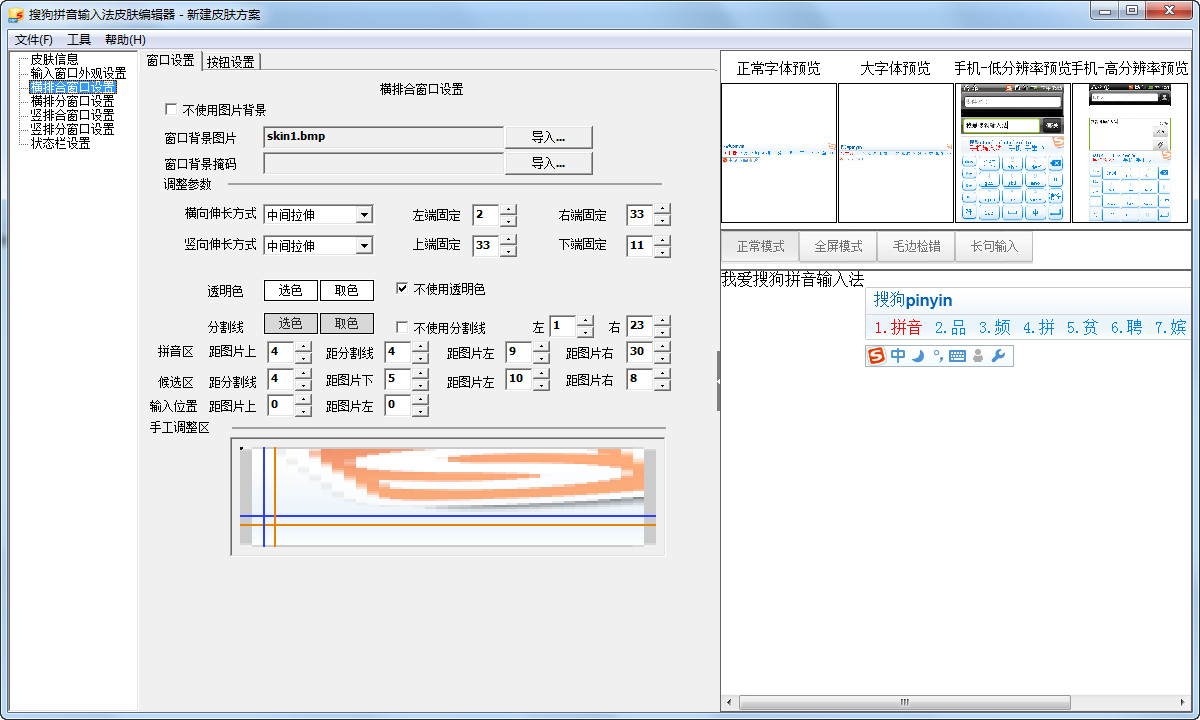Decrease the 分割线 右 value with down arrow
Image resolution: width=1200 pixels, height=720 pixels.
(662, 331)
